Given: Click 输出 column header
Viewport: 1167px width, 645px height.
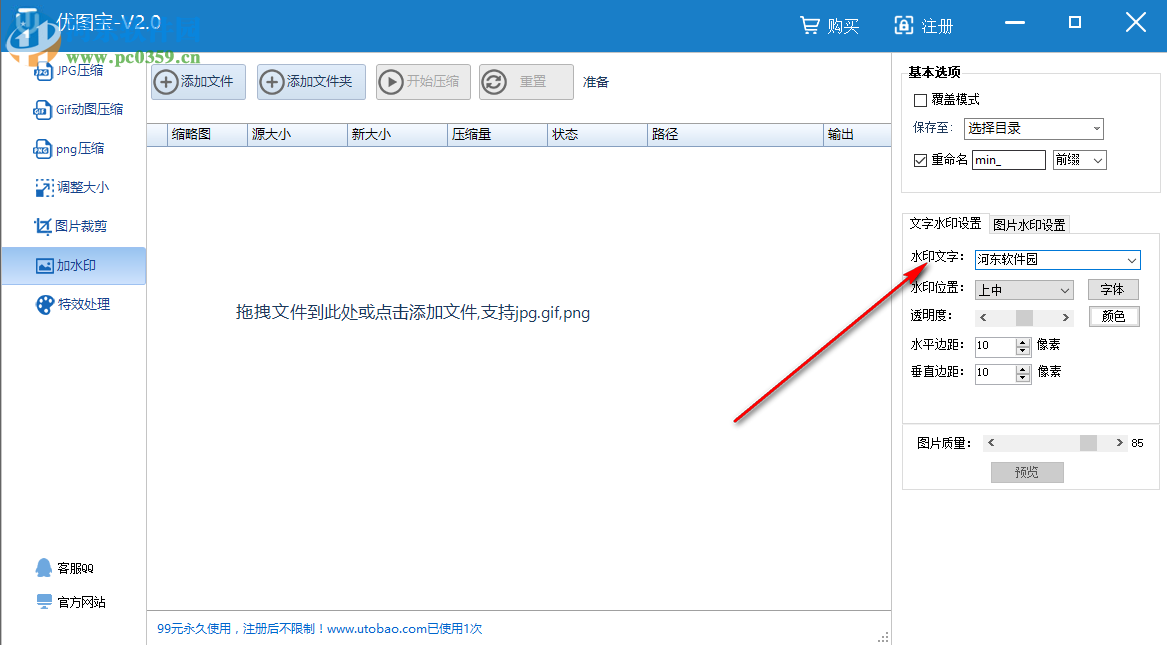Looking at the screenshot, I should pyautogui.click(x=857, y=135).
